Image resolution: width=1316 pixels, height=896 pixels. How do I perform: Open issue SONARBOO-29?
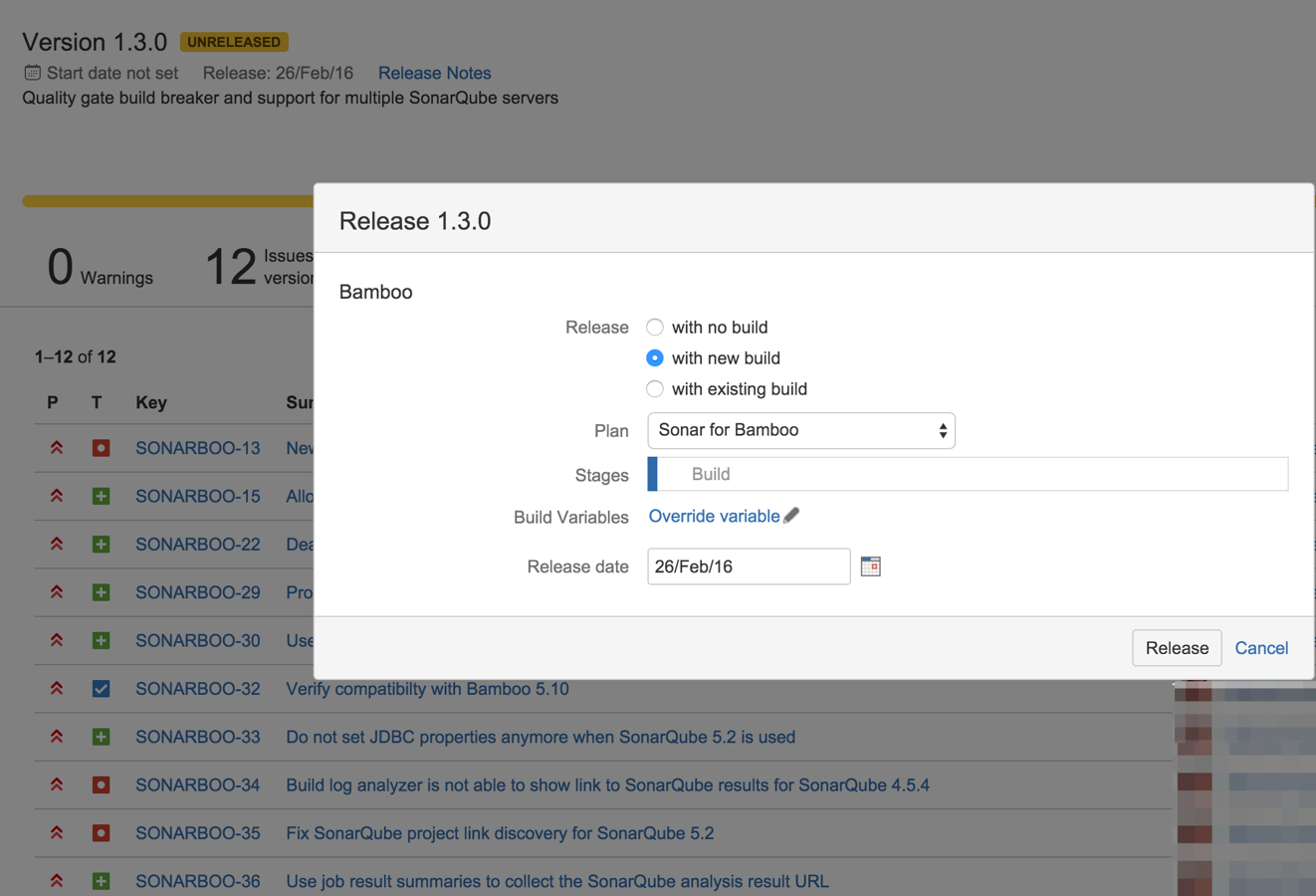click(198, 592)
